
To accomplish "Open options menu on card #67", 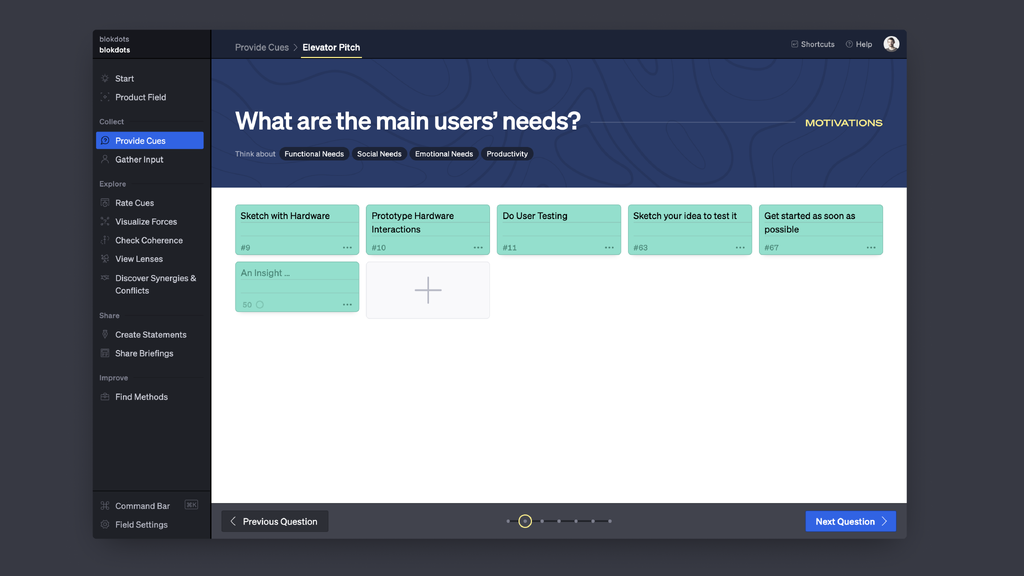I will [x=871, y=248].
